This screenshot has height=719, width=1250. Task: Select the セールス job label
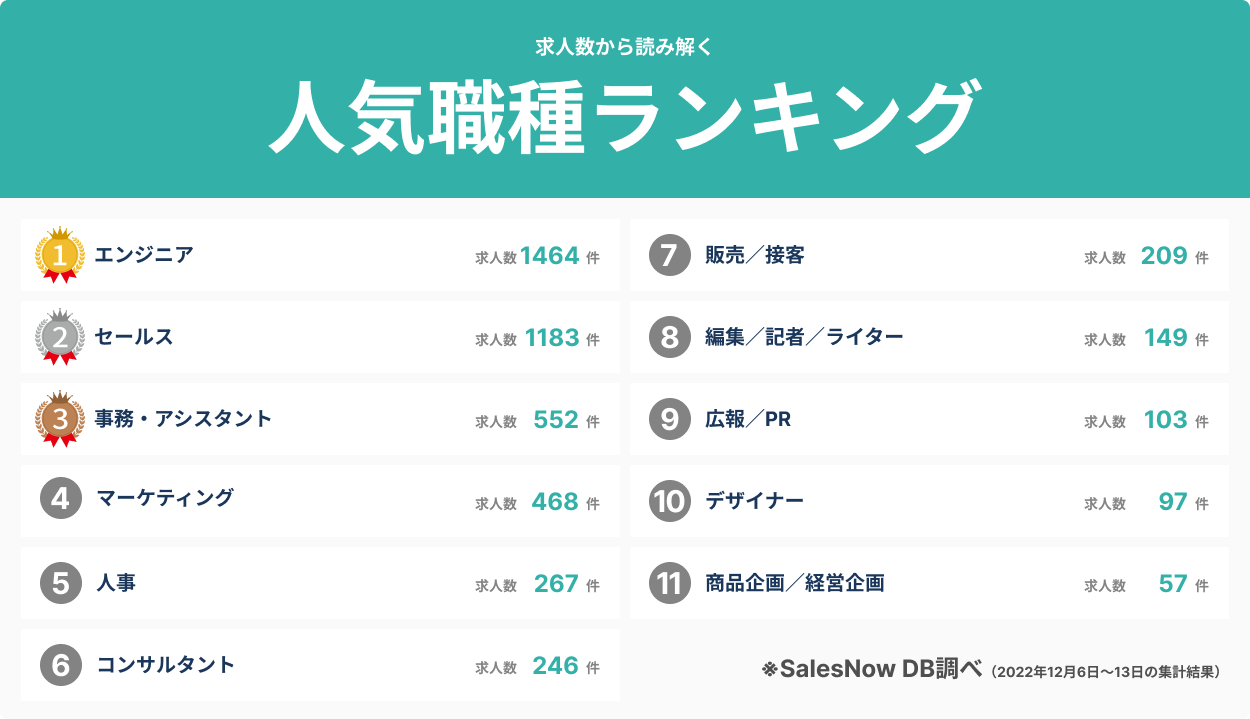point(134,337)
